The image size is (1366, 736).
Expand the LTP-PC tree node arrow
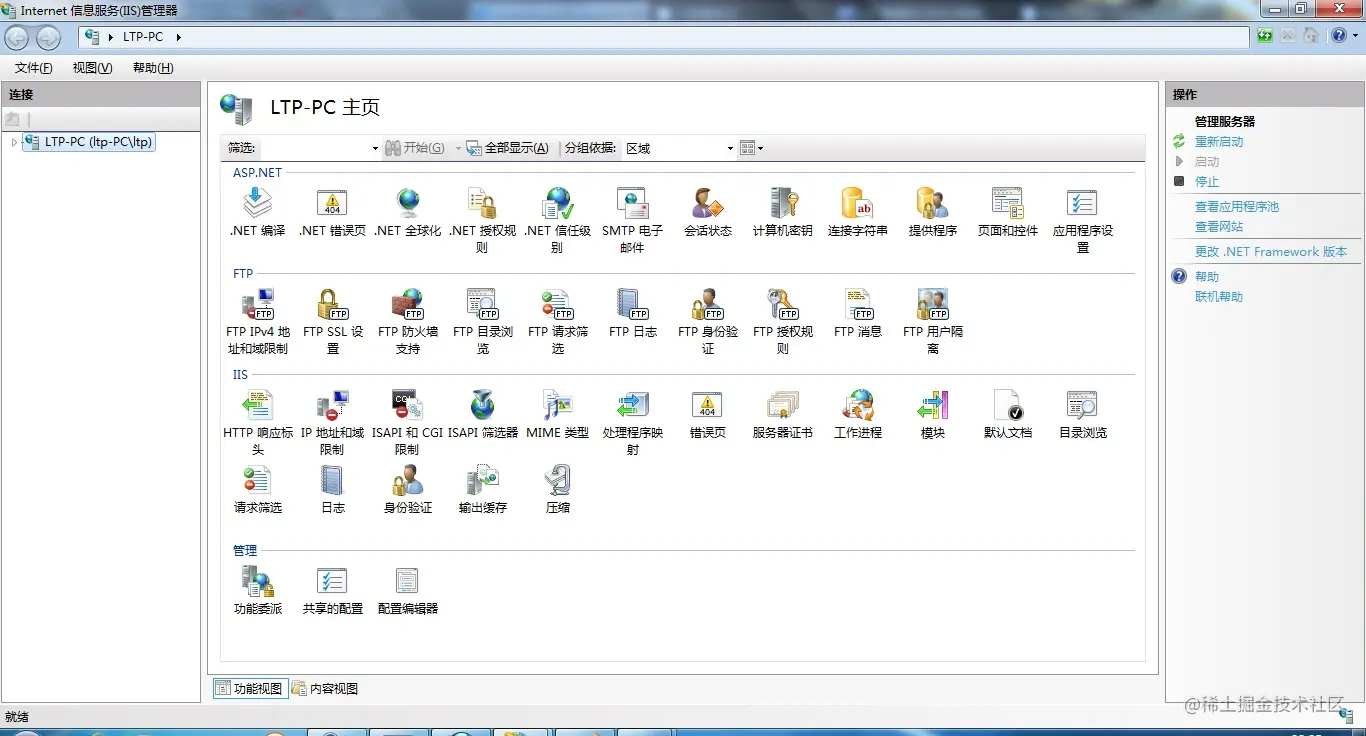[x=14, y=142]
